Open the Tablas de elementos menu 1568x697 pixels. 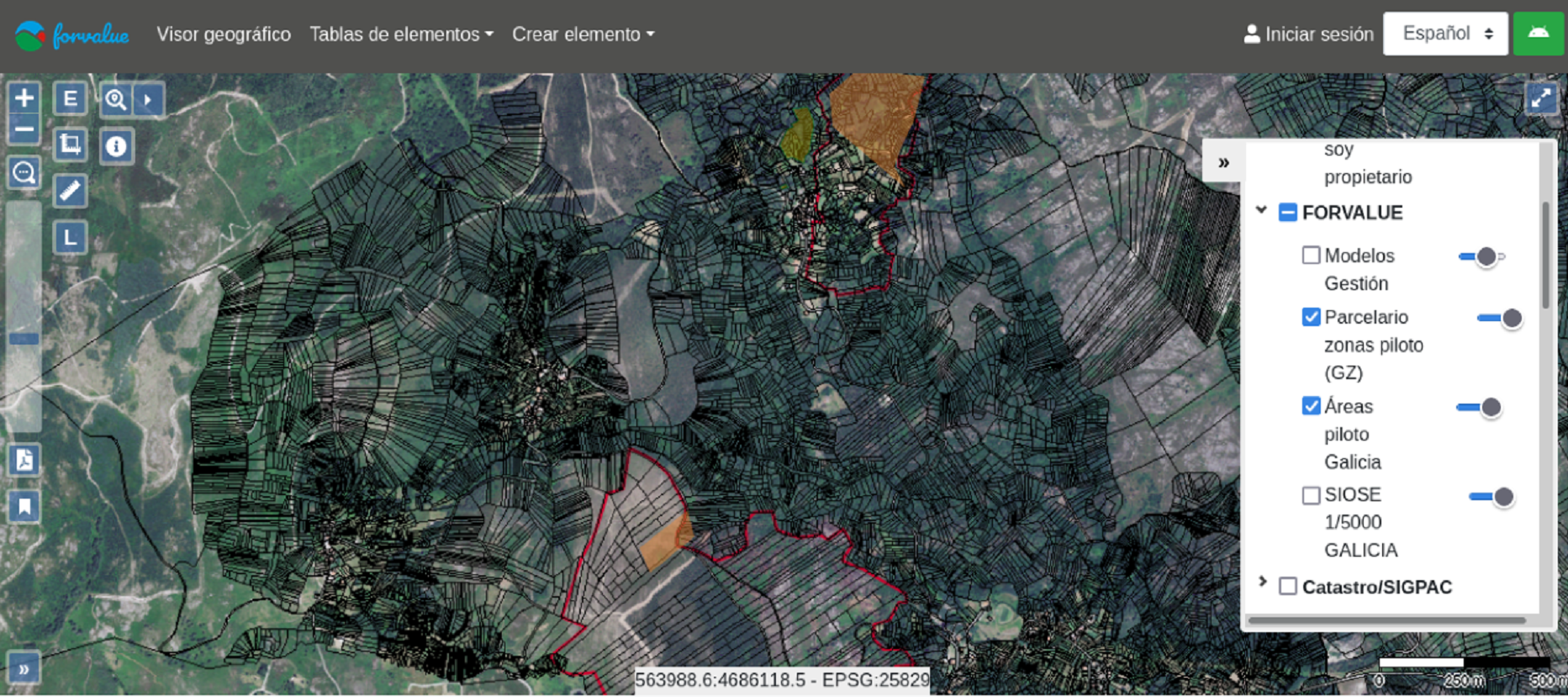click(x=401, y=34)
